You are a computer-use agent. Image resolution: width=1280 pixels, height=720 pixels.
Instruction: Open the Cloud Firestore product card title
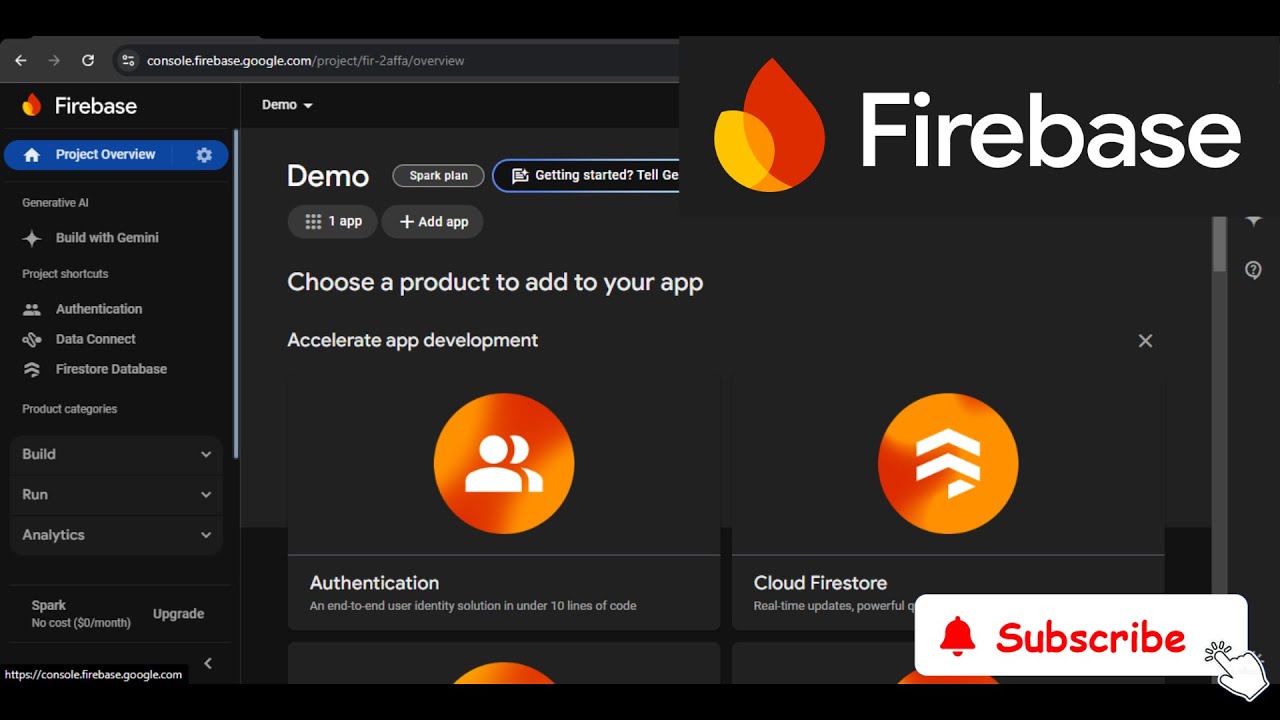820,583
